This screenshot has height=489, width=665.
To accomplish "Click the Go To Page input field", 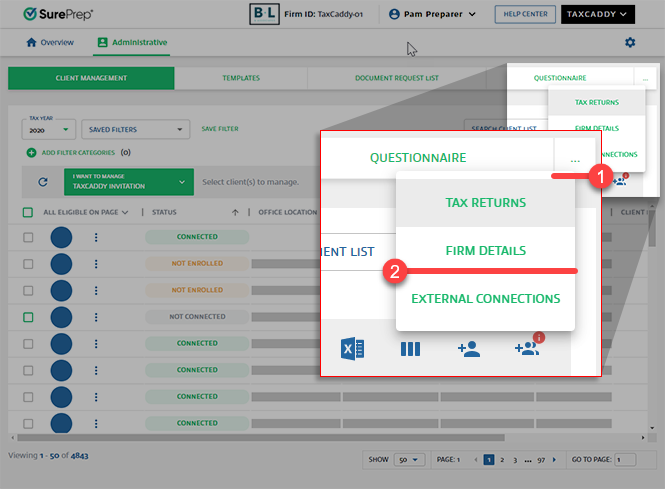I will 625,460.
